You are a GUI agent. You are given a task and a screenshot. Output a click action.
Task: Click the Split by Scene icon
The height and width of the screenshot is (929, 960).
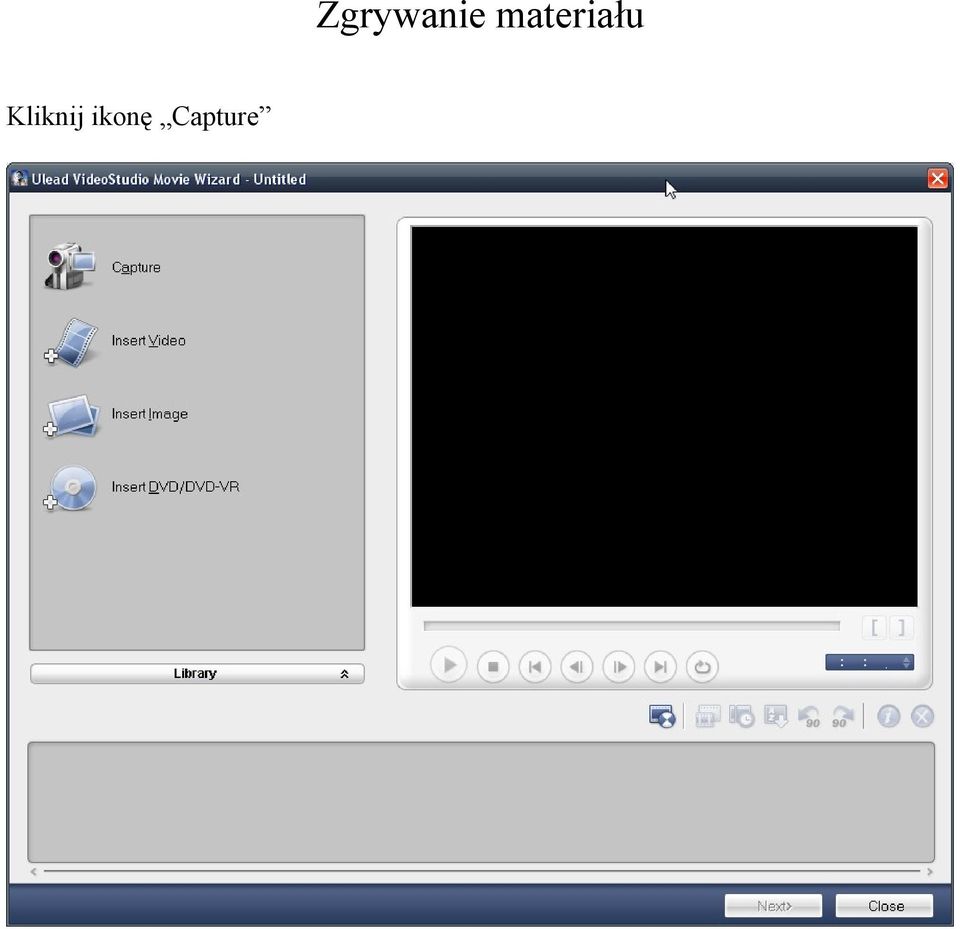tap(708, 716)
